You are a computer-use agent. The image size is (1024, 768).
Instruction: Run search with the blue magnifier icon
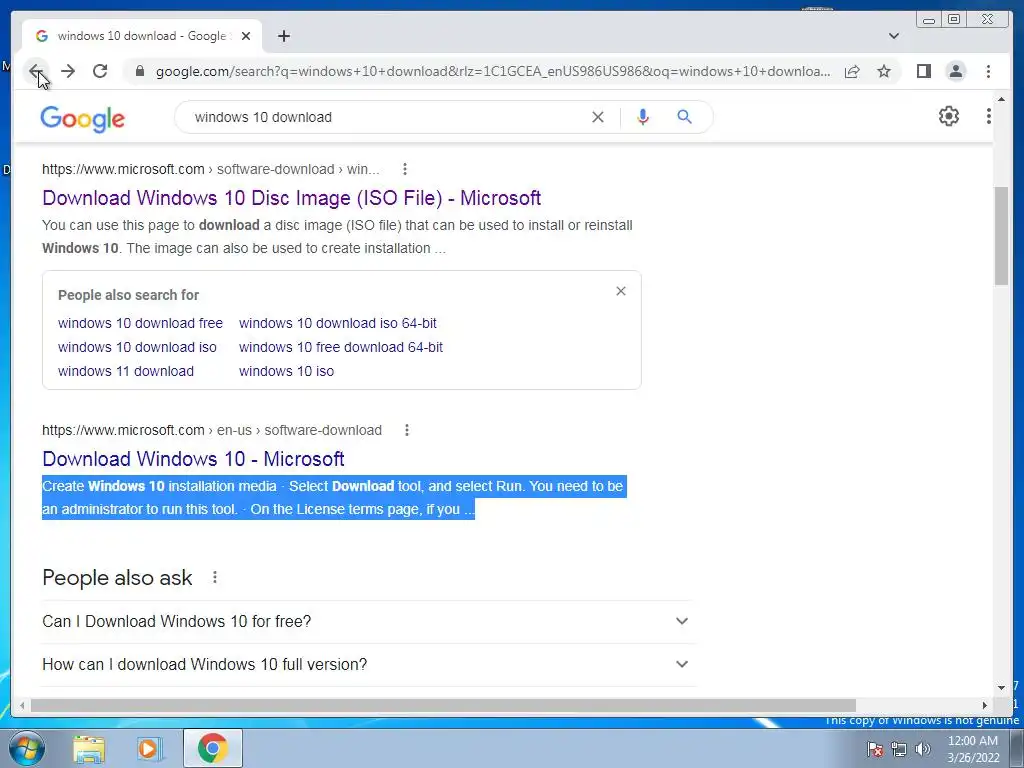click(684, 117)
